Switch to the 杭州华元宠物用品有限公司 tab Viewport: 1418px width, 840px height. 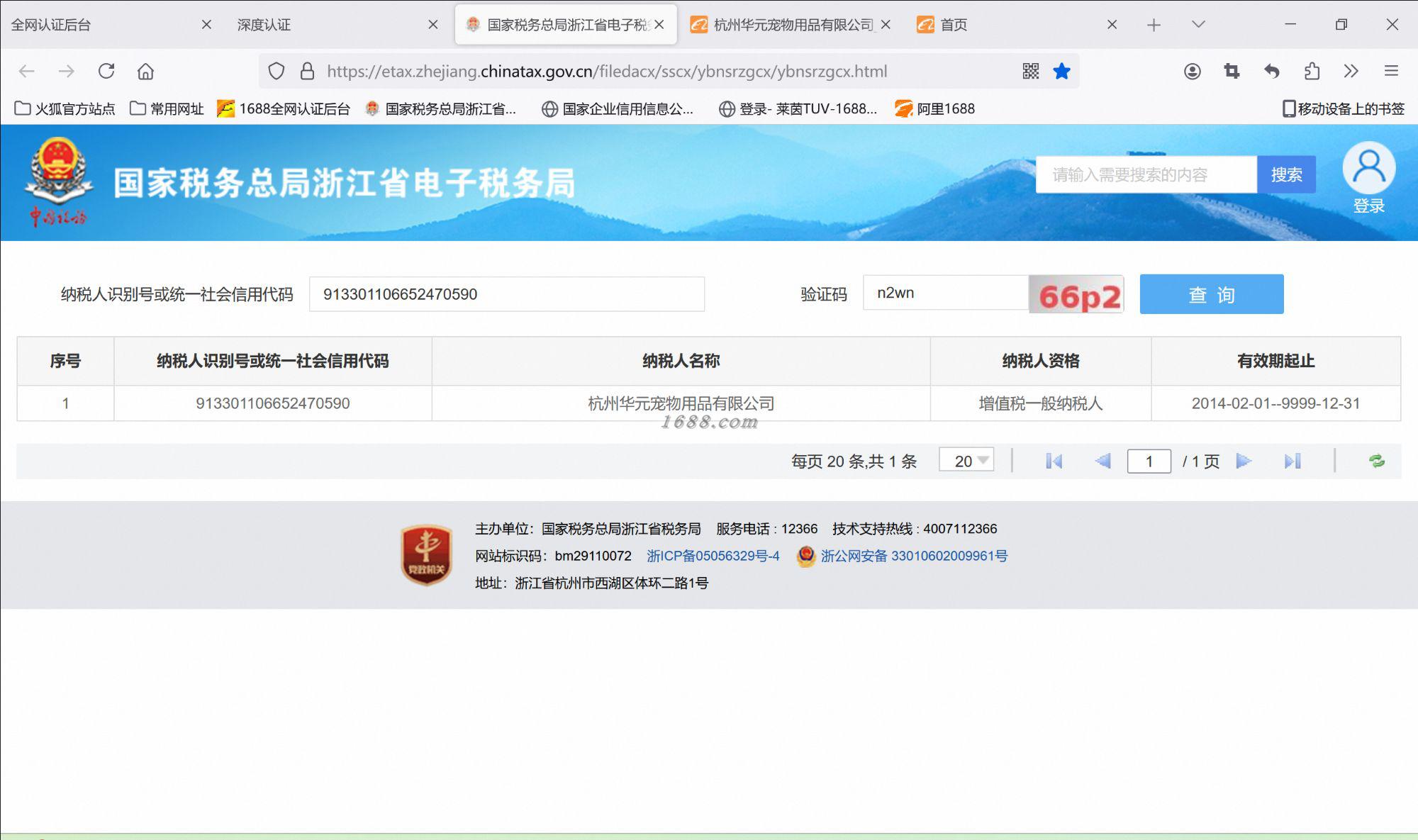[x=793, y=25]
